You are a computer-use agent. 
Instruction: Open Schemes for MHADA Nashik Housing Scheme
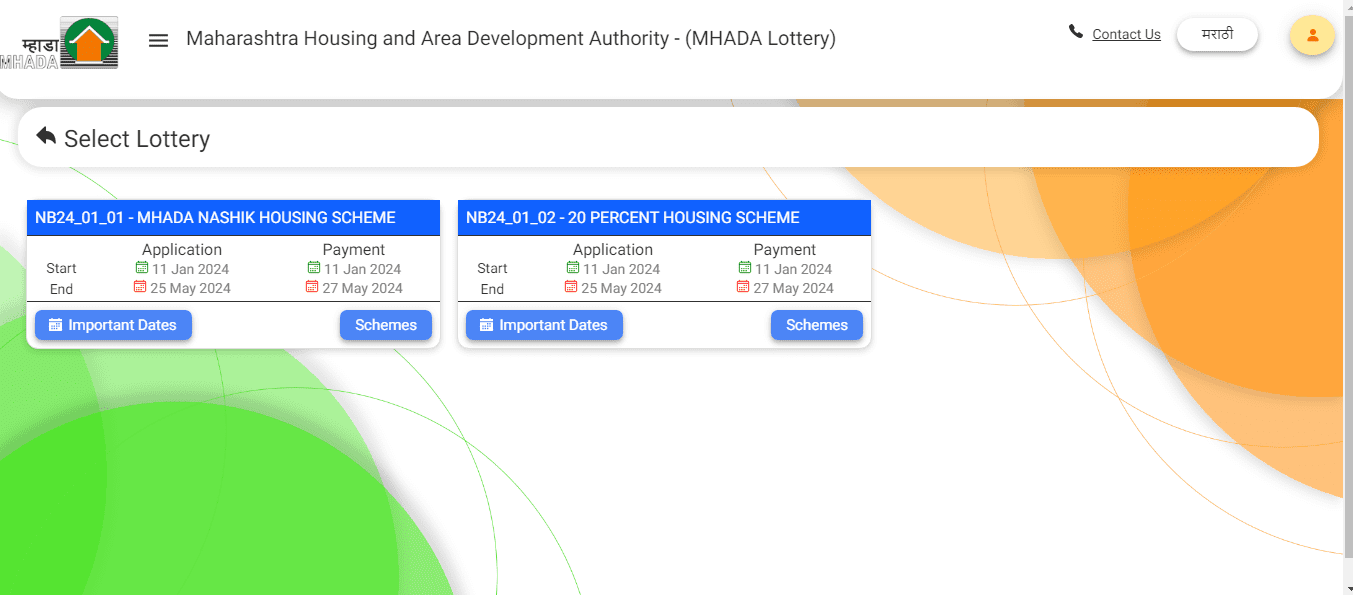386,325
